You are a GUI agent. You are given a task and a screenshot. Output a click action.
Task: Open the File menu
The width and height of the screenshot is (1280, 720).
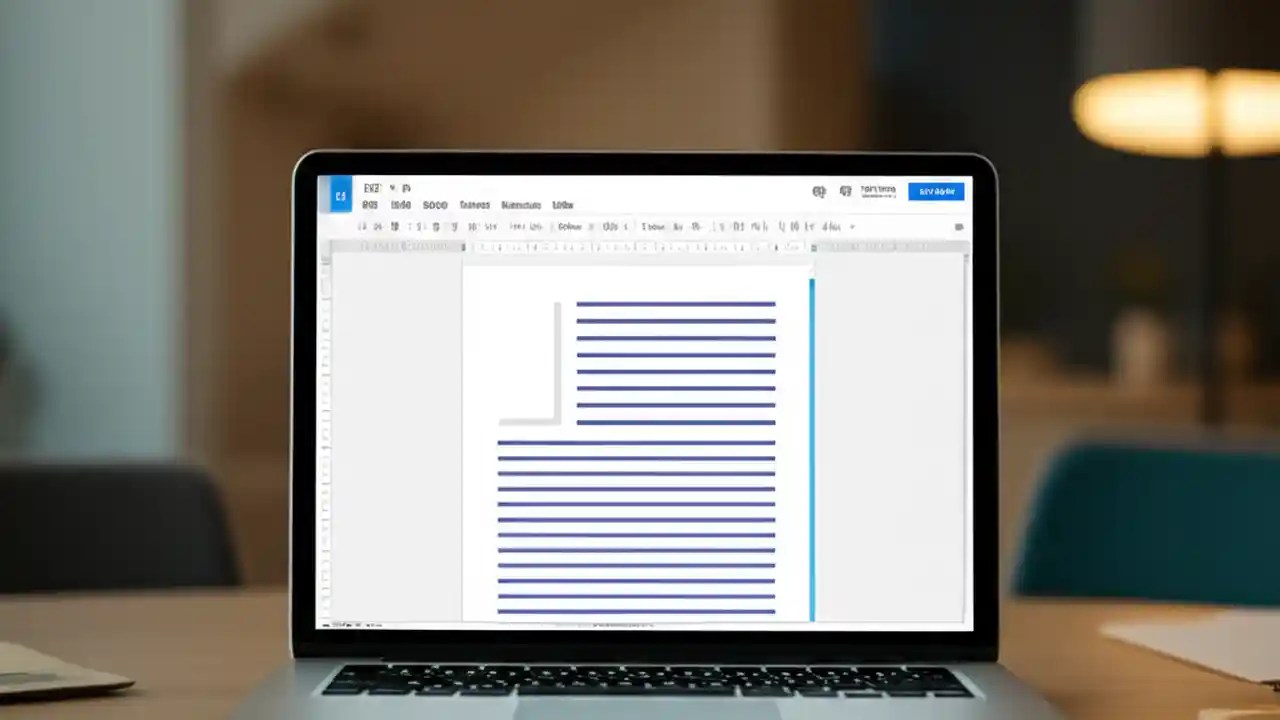click(370, 205)
